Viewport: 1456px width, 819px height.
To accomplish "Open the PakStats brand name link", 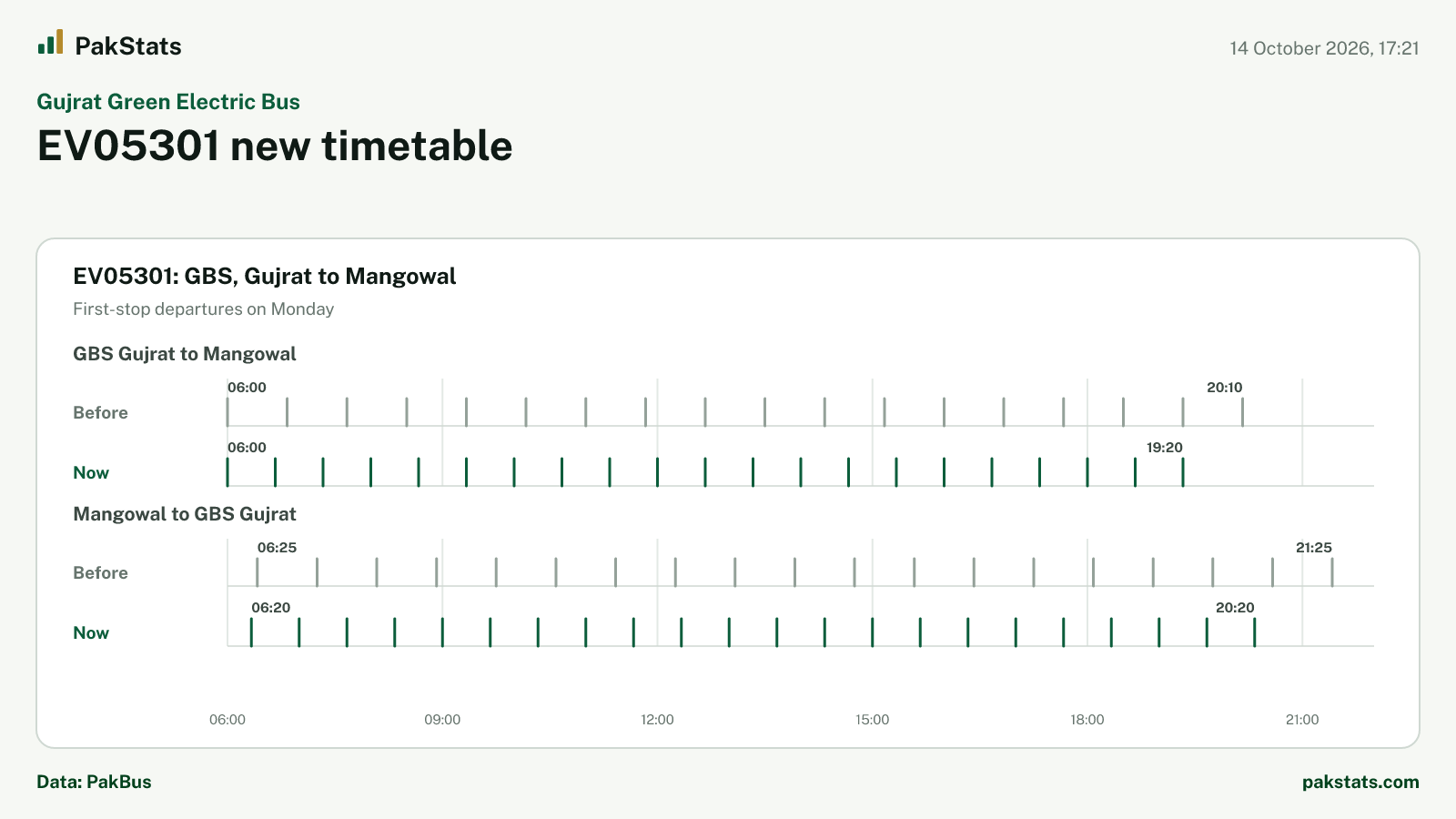I will (128, 46).
